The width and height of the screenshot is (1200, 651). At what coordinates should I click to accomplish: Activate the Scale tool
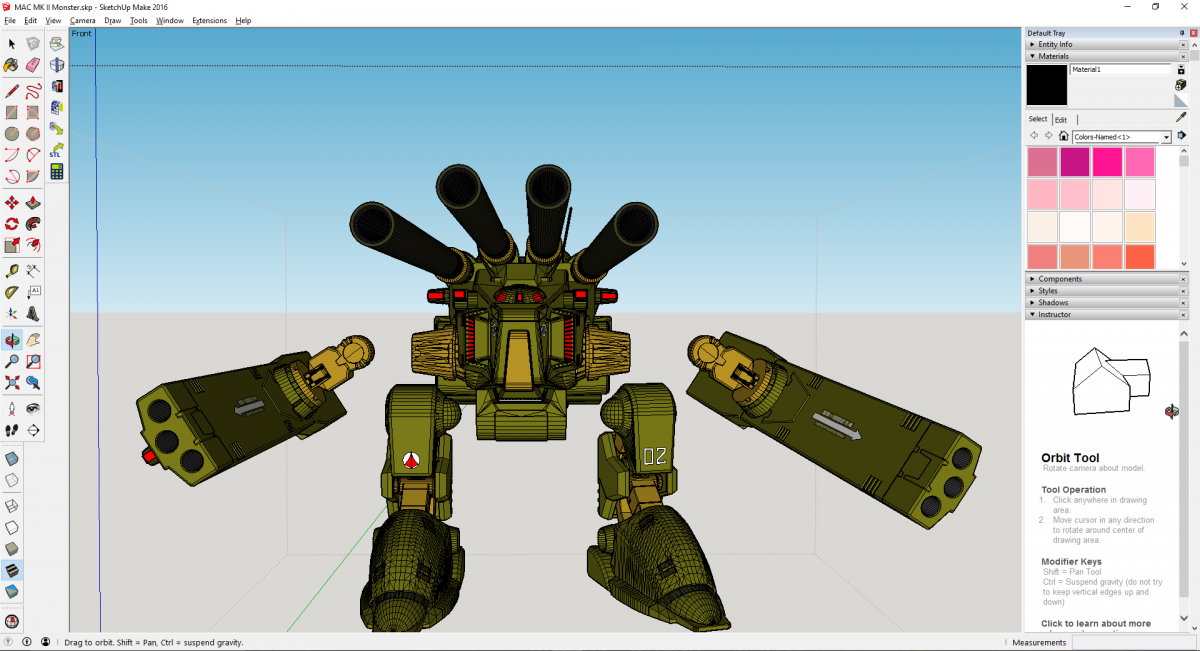tap(12, 245)
